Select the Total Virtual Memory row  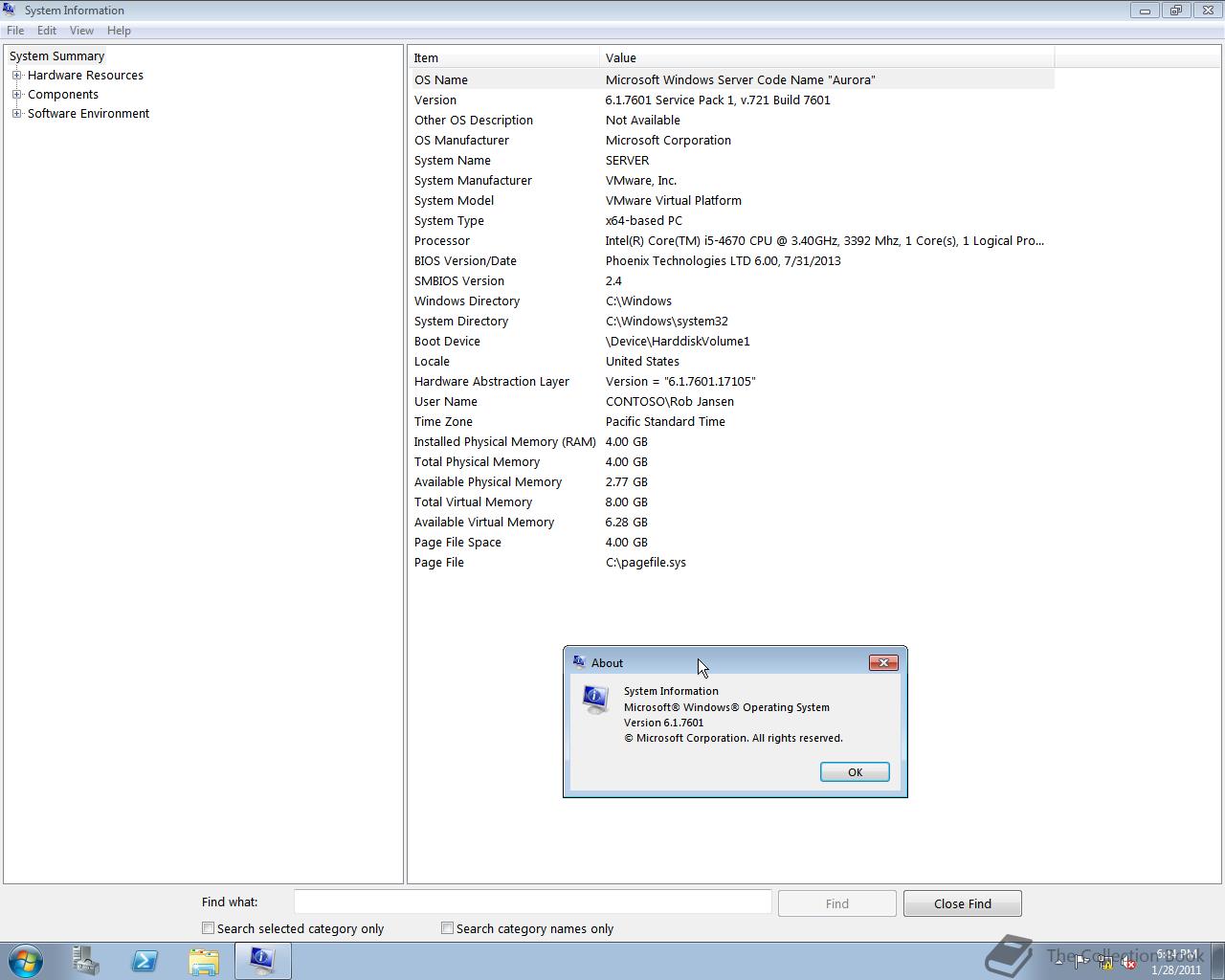point(732,501)
